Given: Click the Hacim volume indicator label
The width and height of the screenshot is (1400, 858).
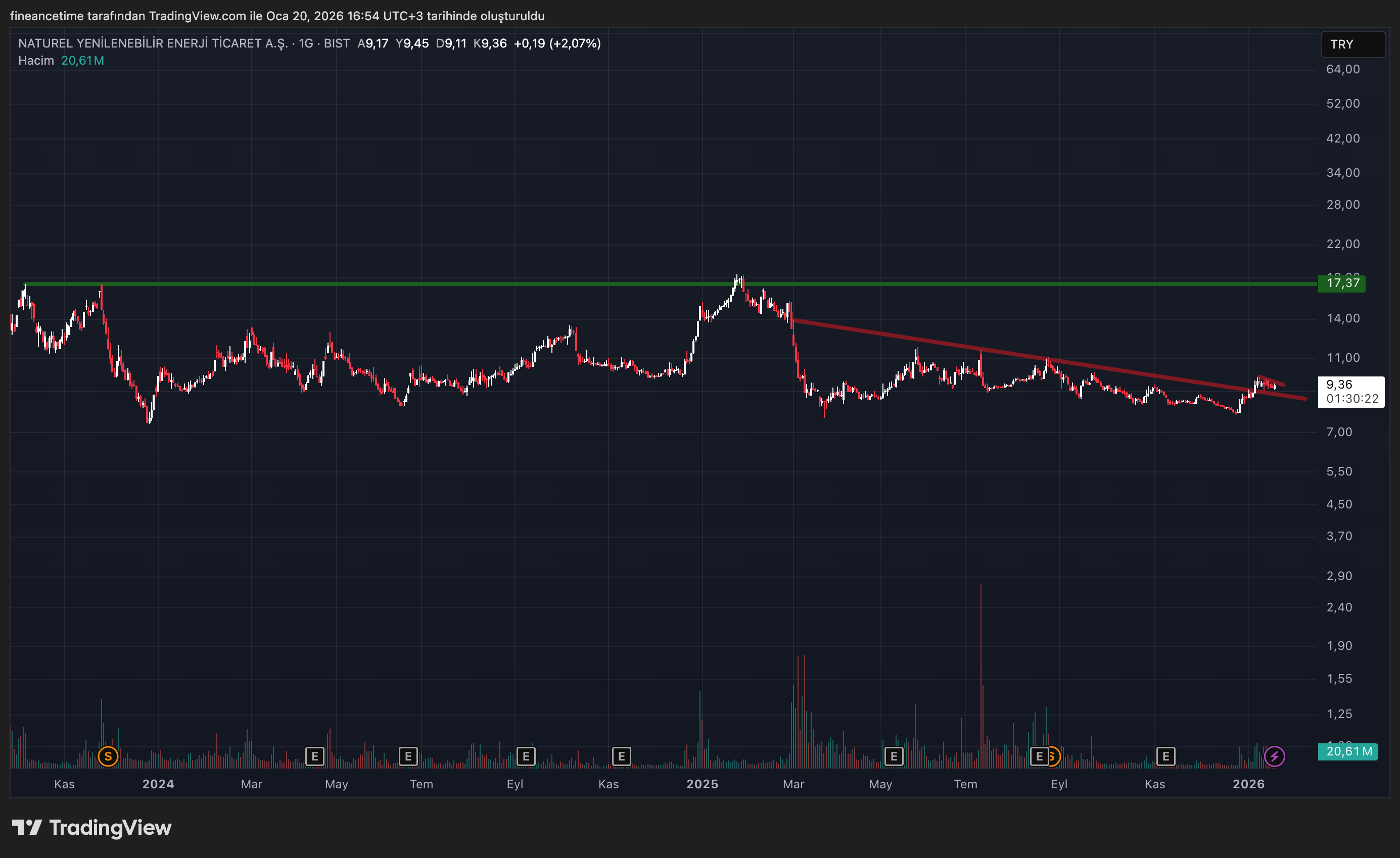Looking at the screenshot, I should [x=36, y=61].
